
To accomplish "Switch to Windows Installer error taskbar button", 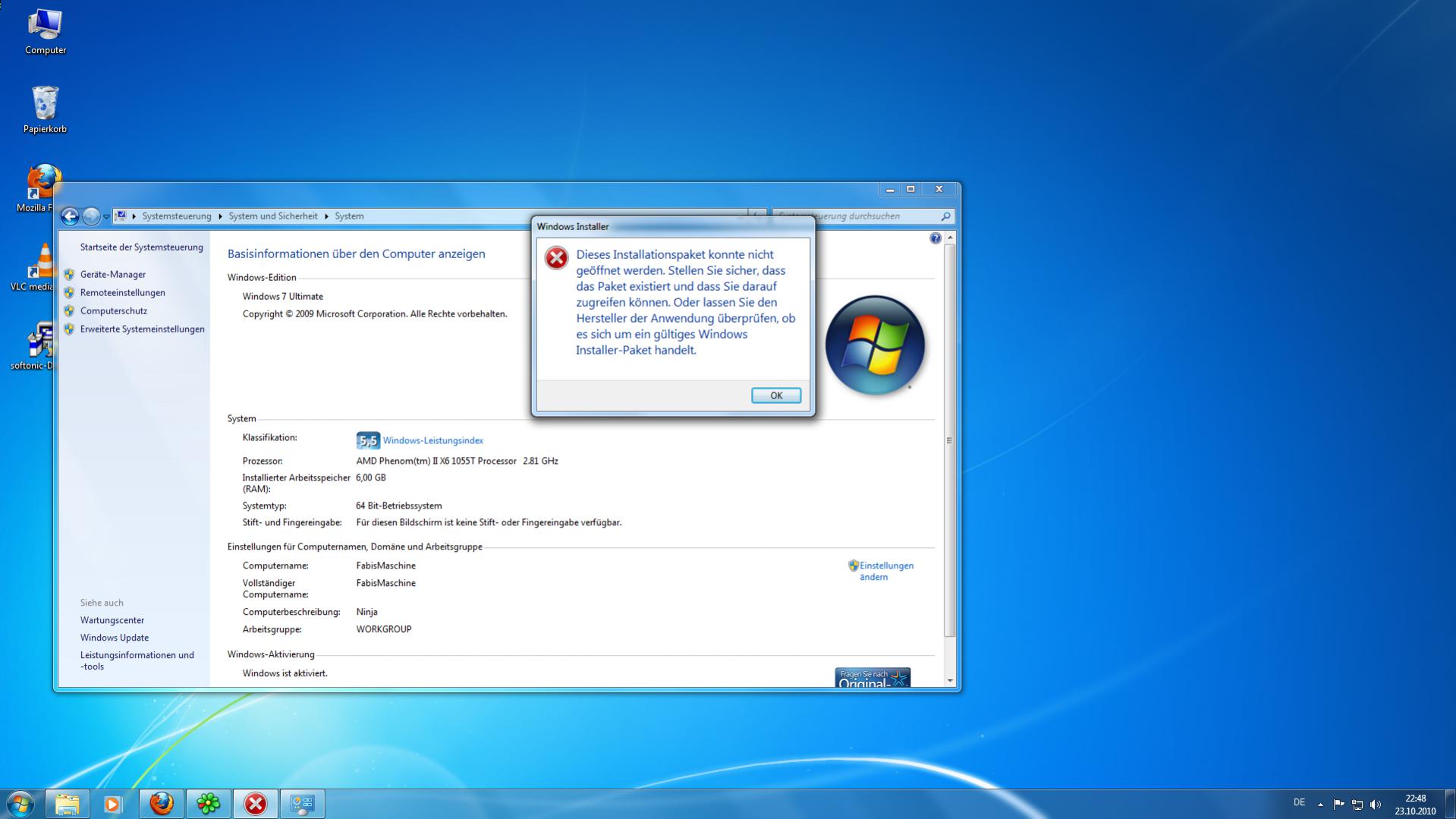I will [256, 804].
